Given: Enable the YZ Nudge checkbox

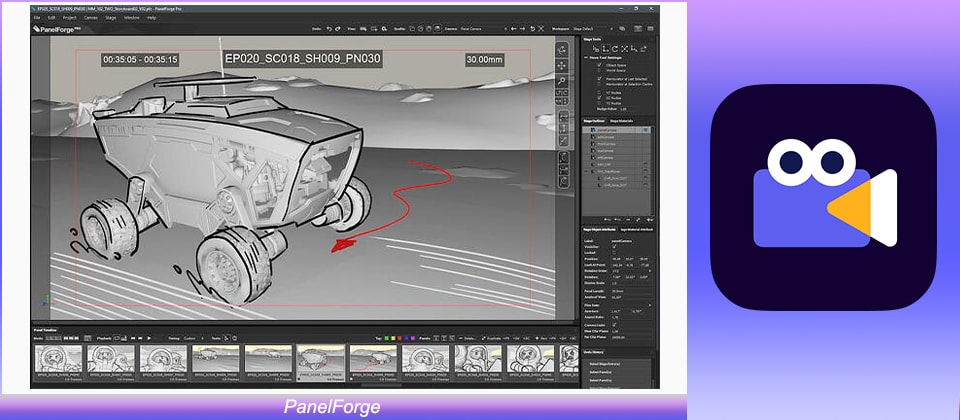Looking at the screenshot, I should pos(599,103).
